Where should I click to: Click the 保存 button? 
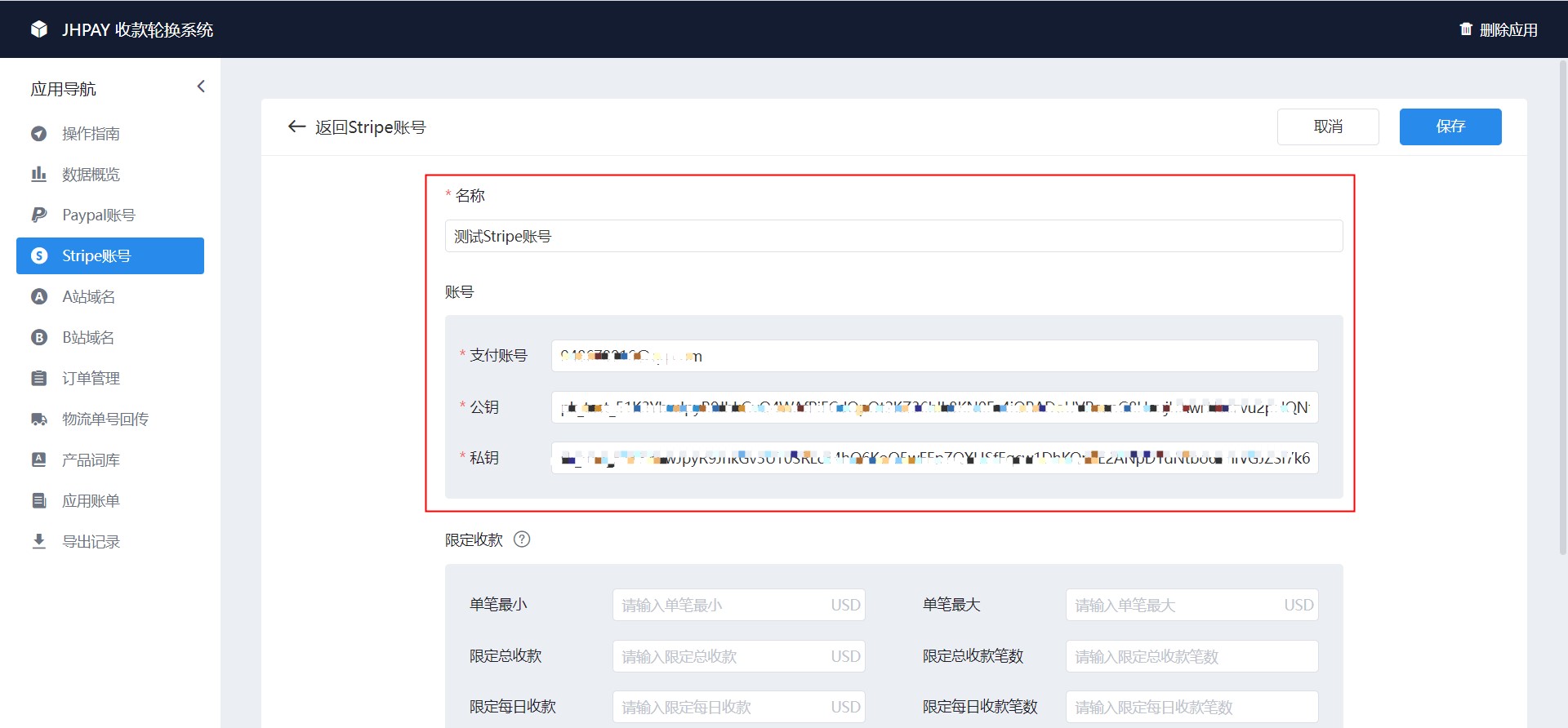(x=1450, y=127)
